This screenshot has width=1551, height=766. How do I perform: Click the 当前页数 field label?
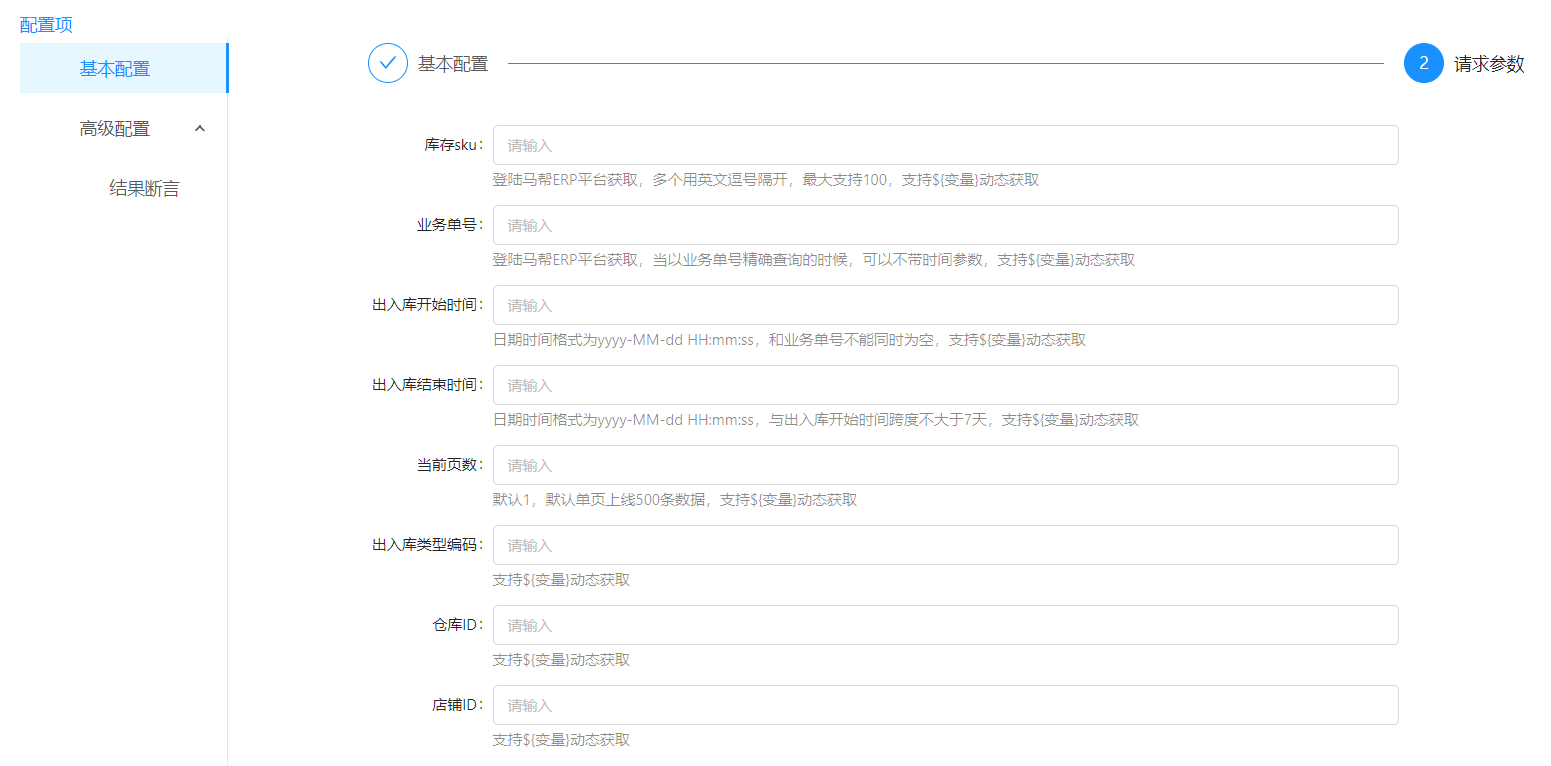point(449,465)
